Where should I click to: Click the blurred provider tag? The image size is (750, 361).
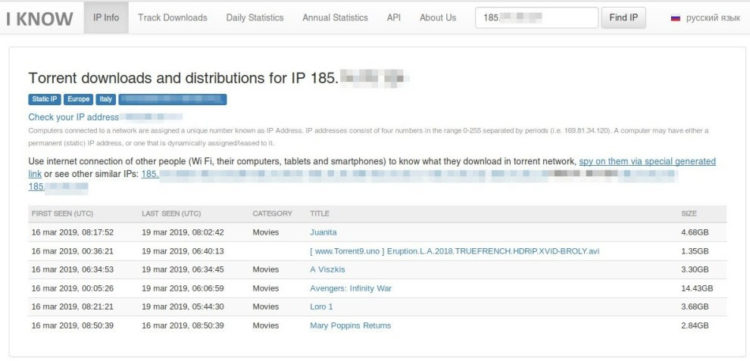coord(173,99)
